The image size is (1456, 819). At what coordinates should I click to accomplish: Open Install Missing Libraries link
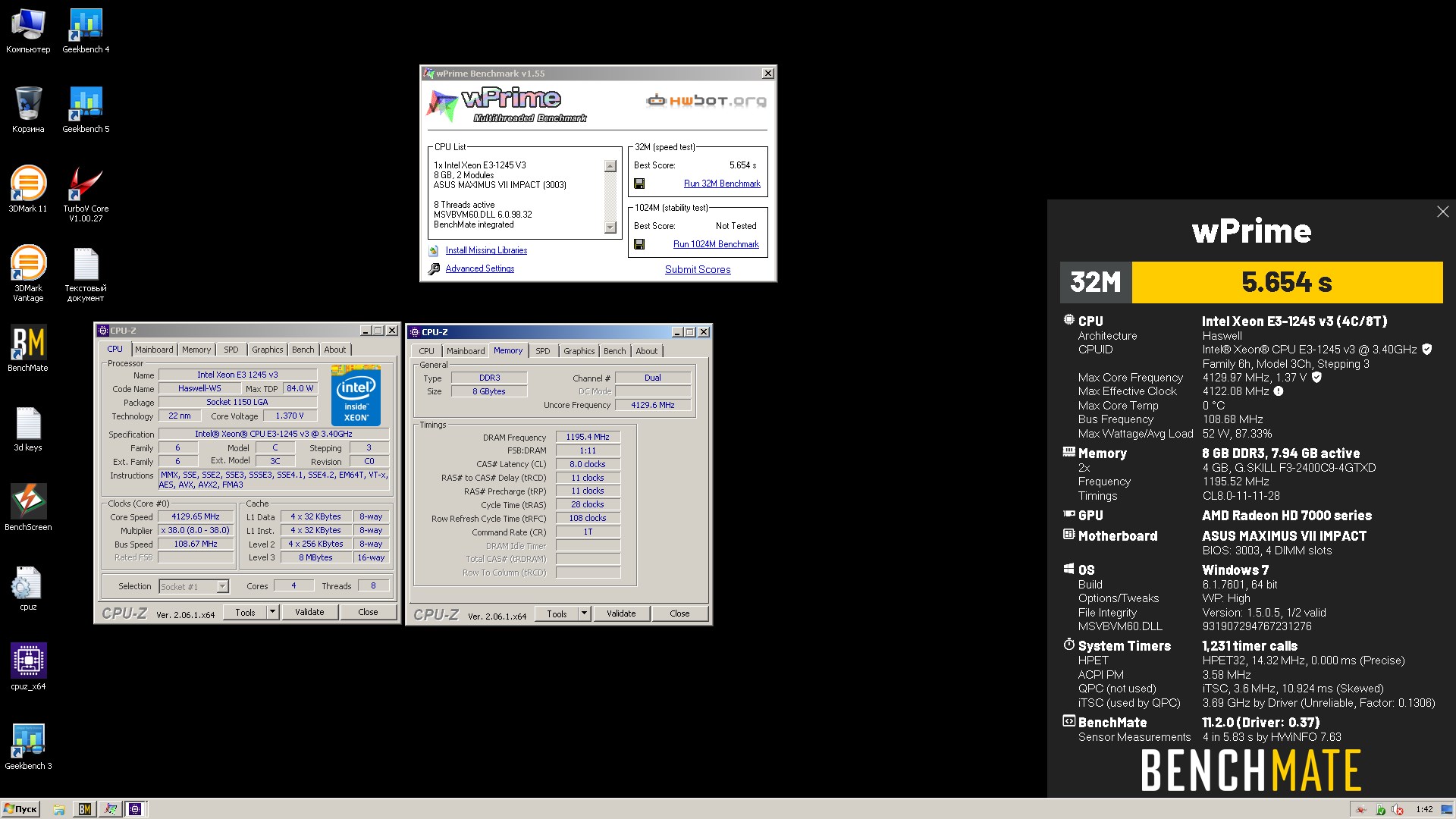click(486, 250)
